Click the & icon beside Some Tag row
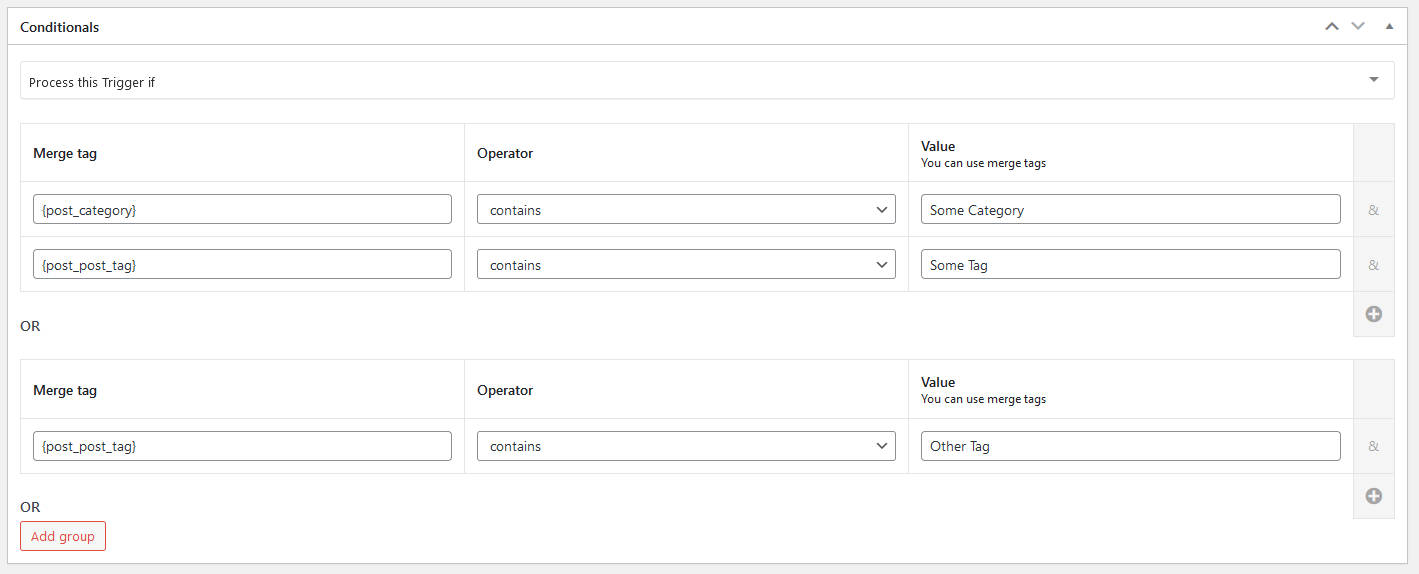The height and width of the screenshot is (574, 1419). pos(1373,265)
